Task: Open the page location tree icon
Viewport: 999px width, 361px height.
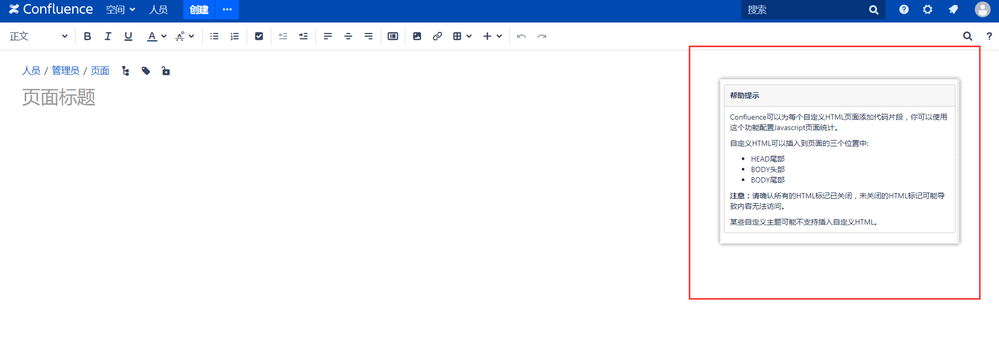Action: click(x=126, y=71)
